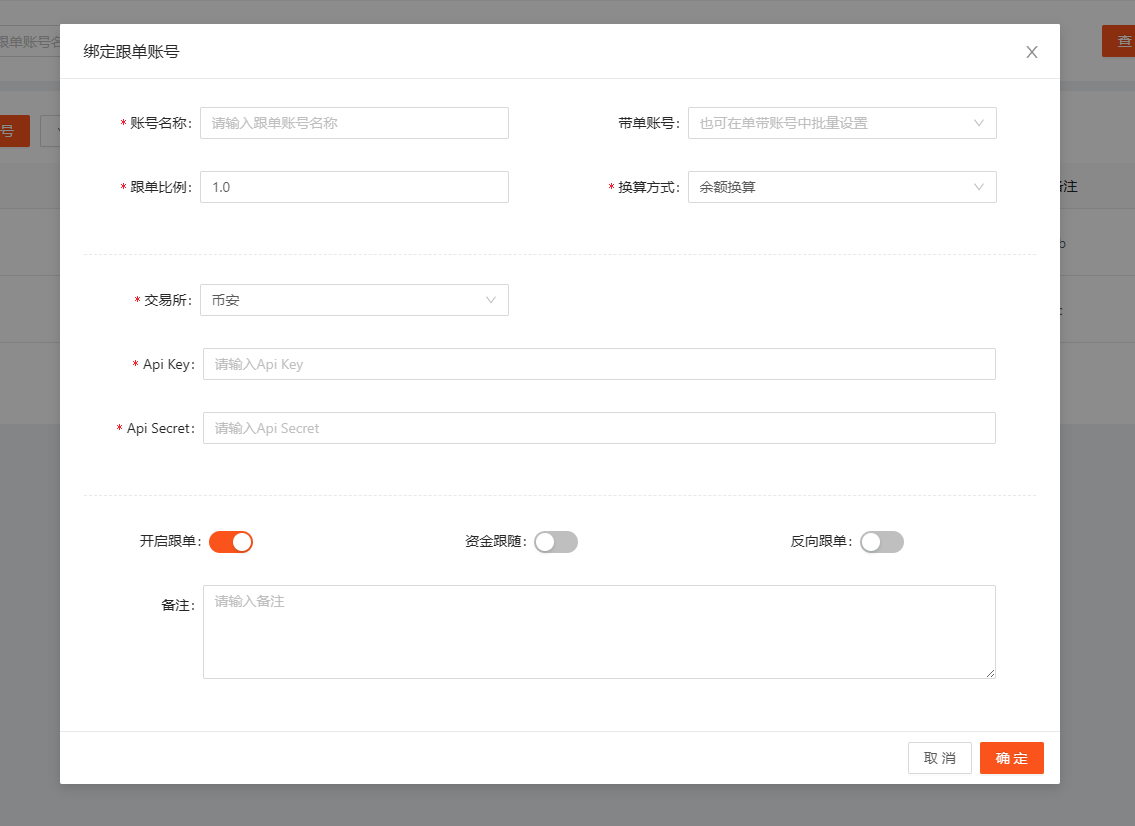Click the Api Key input field
Viewport: 1135px width, 826px height.
(x=599, y=364)
